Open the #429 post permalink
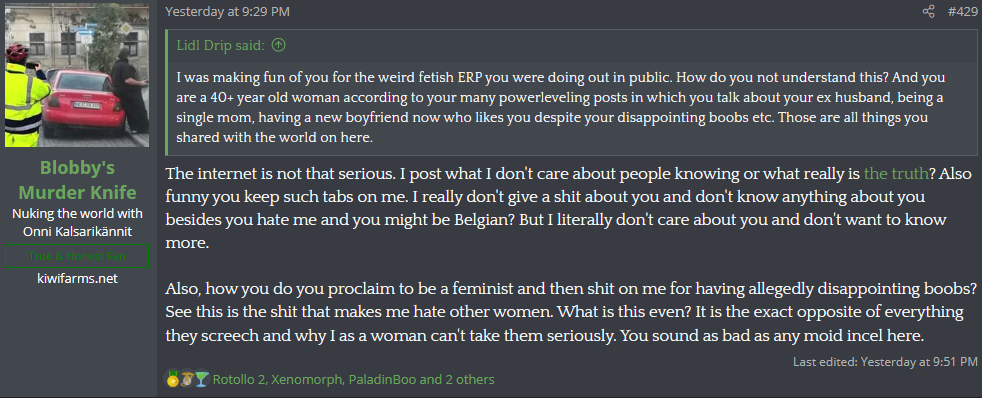Viewport: 982px width, 398px height. point(962,11)
